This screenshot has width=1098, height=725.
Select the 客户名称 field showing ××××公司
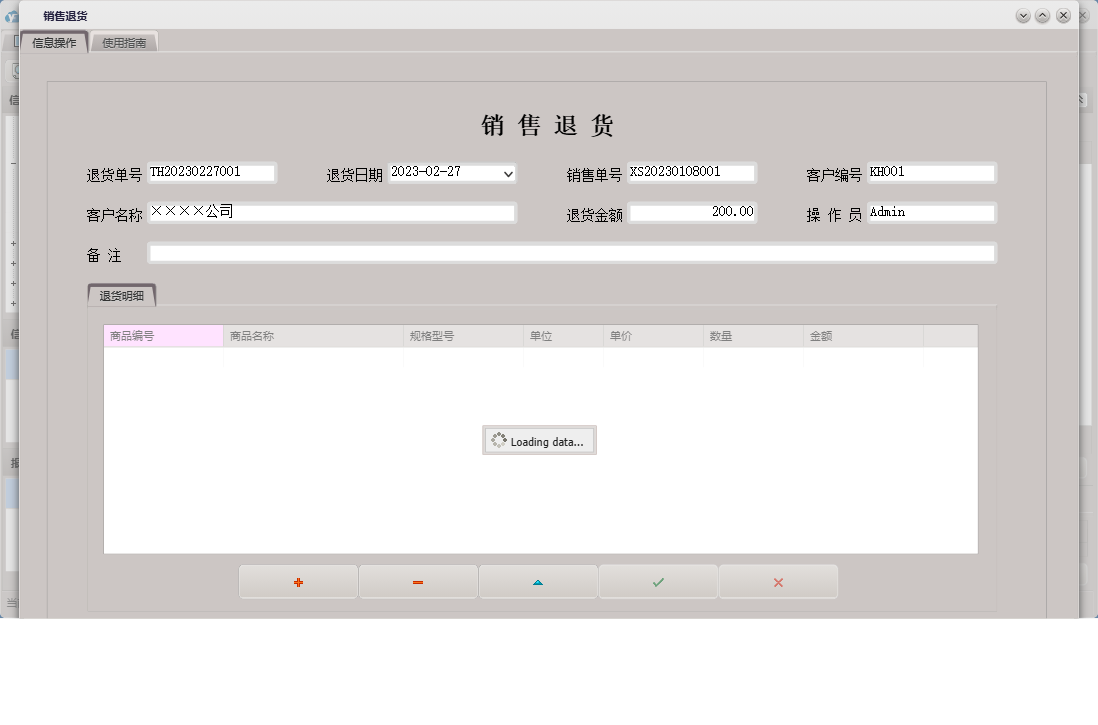click(x=333, y=211)
